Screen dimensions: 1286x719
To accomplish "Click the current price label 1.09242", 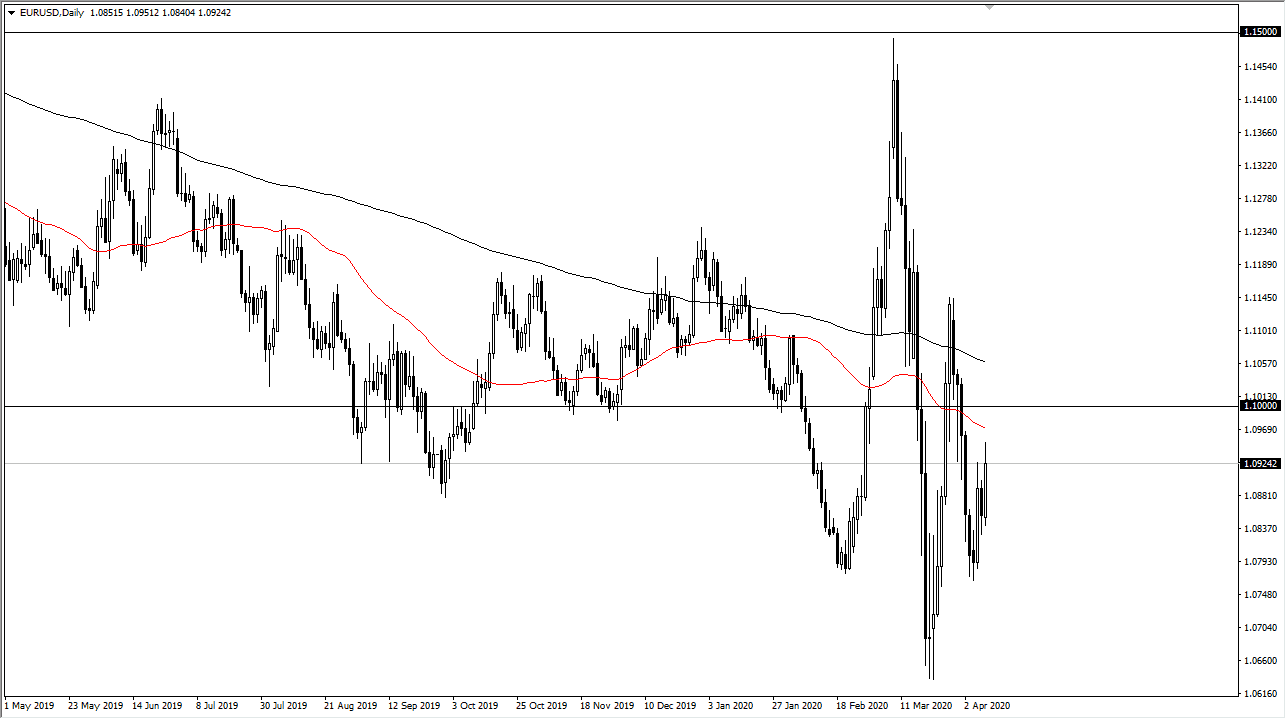I will click(x=1259, y=464).
